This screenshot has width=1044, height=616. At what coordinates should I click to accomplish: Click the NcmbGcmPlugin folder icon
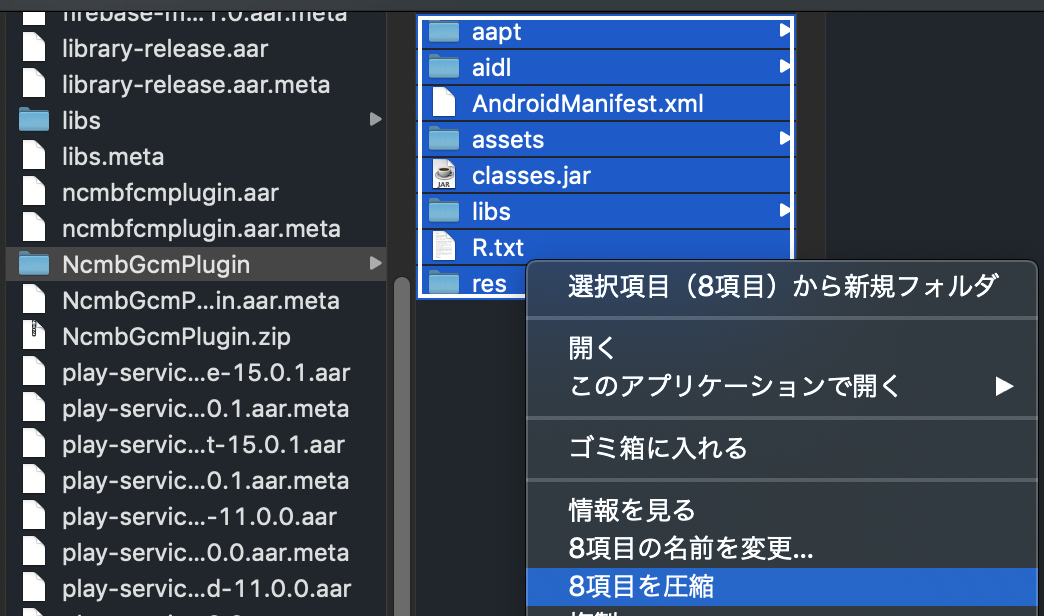click(x=35, y=265)
